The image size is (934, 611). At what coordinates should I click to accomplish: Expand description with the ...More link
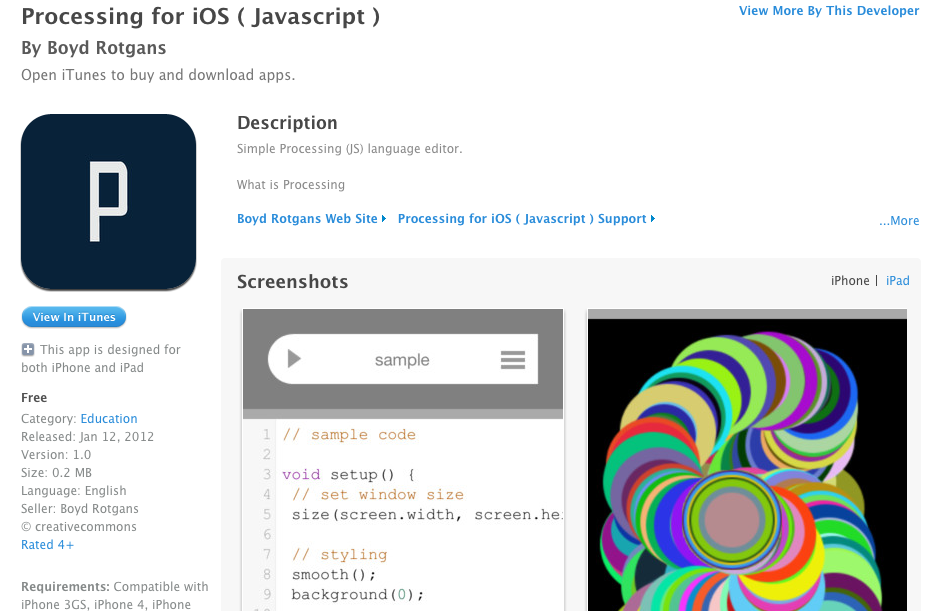[899, 221]
